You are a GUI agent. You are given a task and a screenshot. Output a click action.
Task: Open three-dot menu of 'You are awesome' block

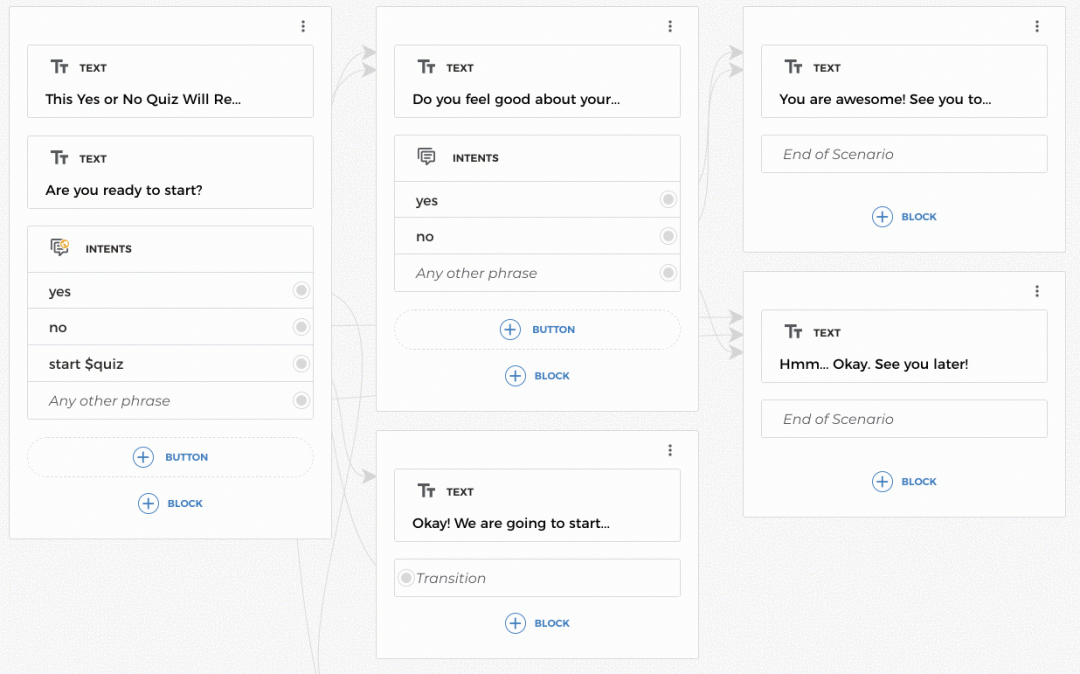point(1037,27)
